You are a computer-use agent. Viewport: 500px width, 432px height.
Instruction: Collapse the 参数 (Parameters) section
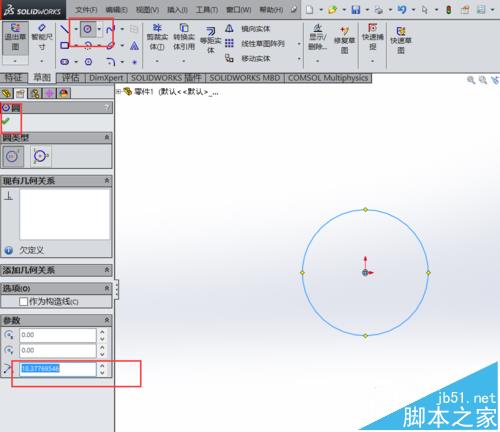pos(107,320)
